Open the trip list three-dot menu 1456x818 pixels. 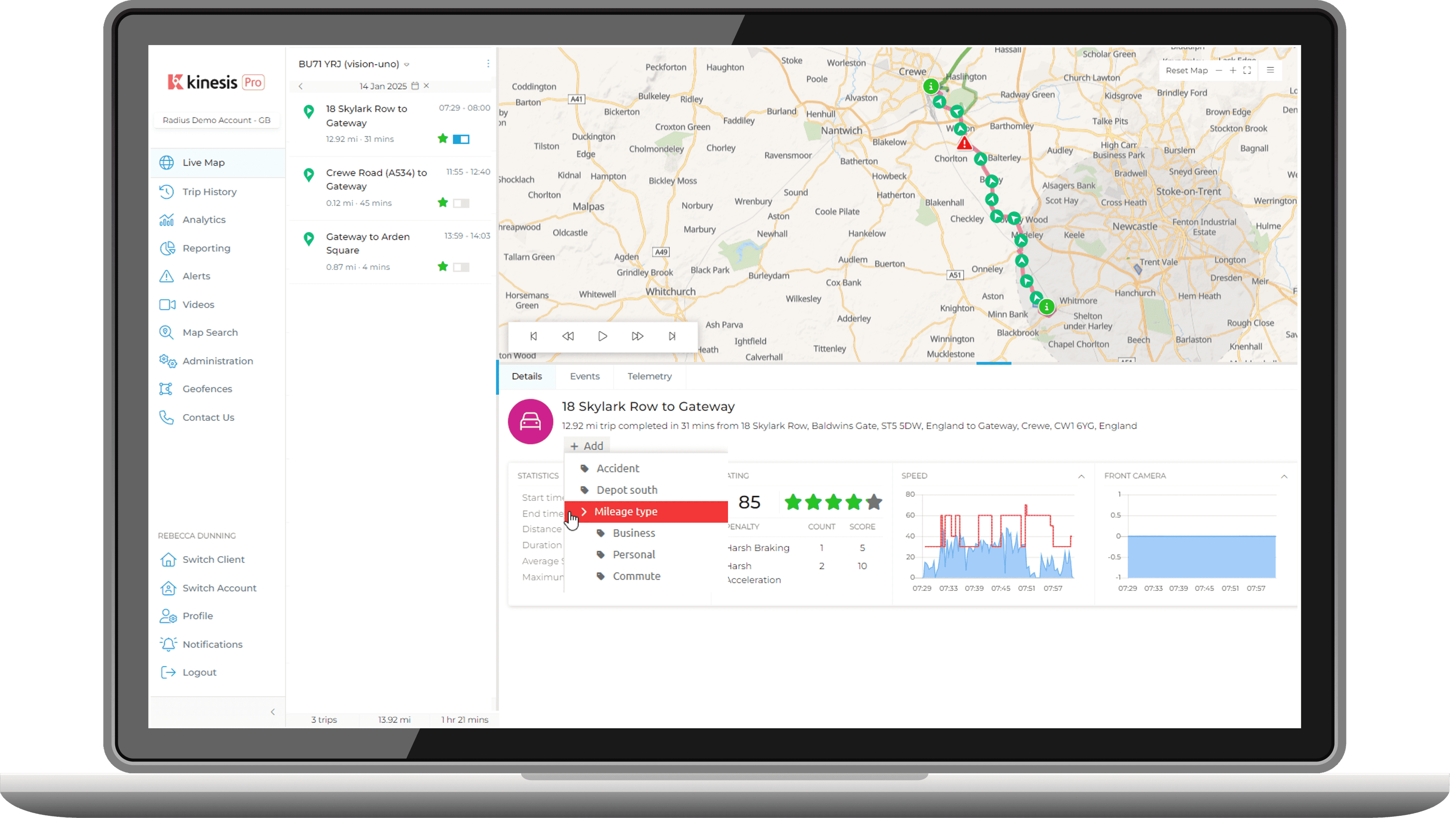coord(488,64)
